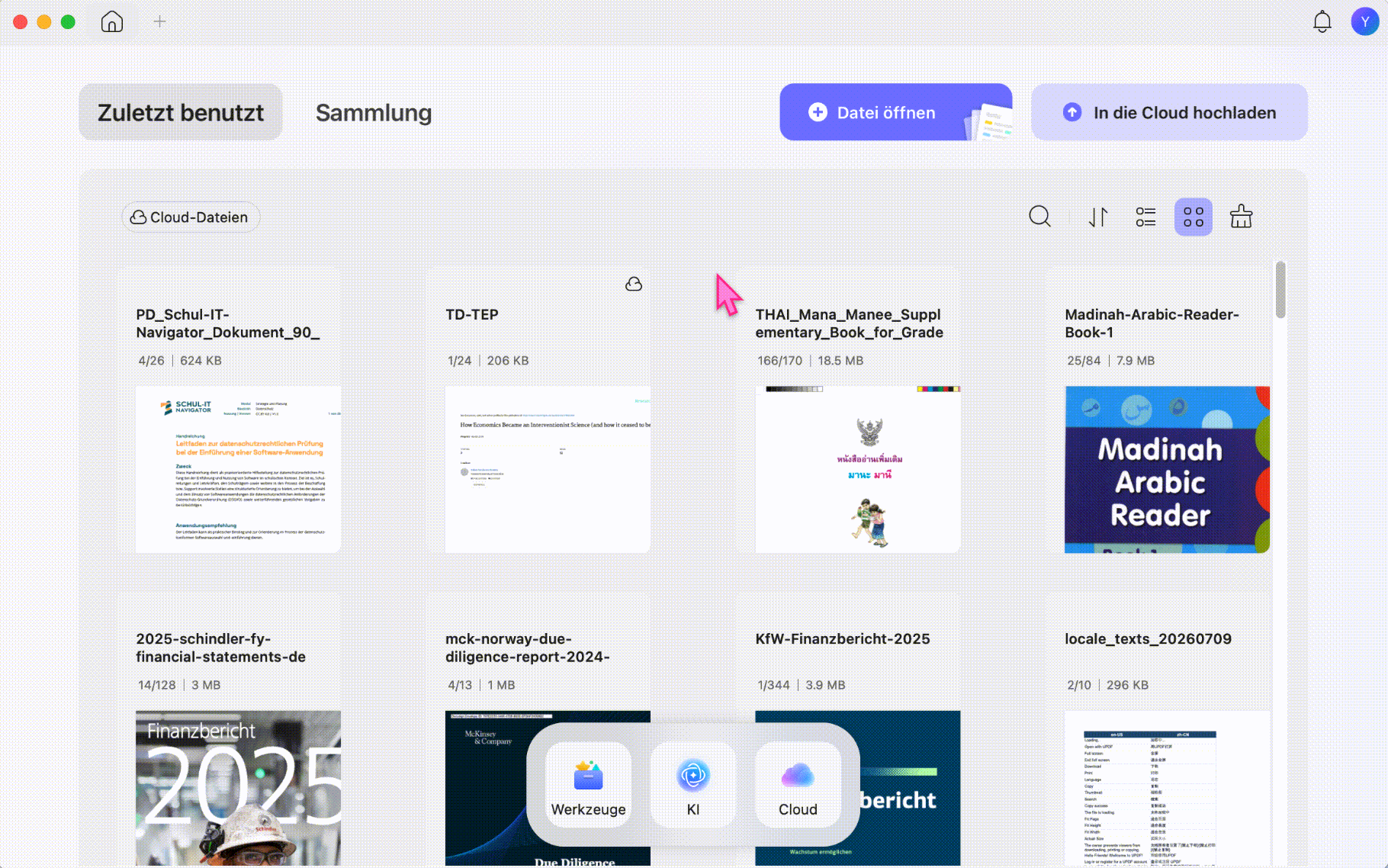Select the 166/170 page count text
The image size is (1388, 868).
(779, 361)
